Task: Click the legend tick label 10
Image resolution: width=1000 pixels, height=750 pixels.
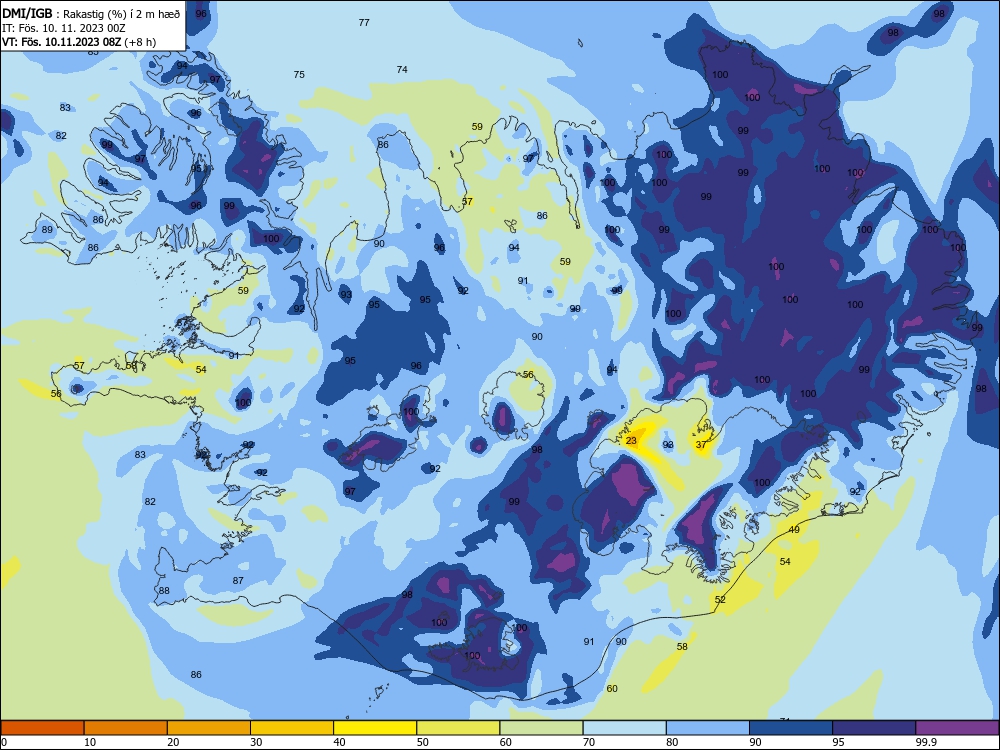Action: click(90, 742)
